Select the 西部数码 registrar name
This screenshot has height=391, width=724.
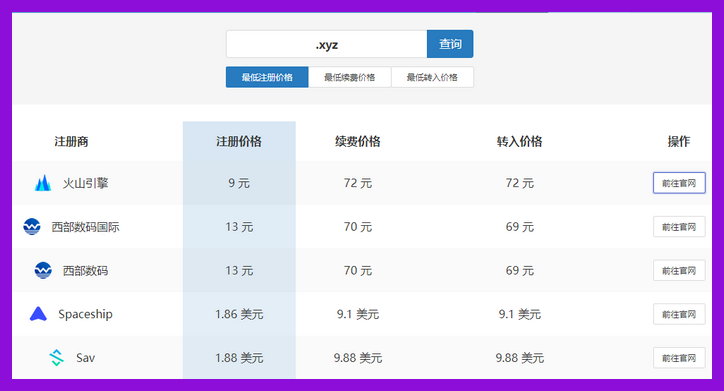point(85,271)
